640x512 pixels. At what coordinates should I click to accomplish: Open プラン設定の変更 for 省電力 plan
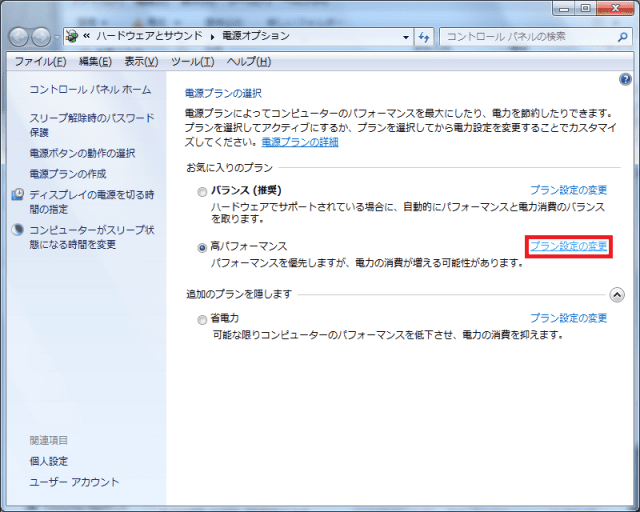(569, 318)
